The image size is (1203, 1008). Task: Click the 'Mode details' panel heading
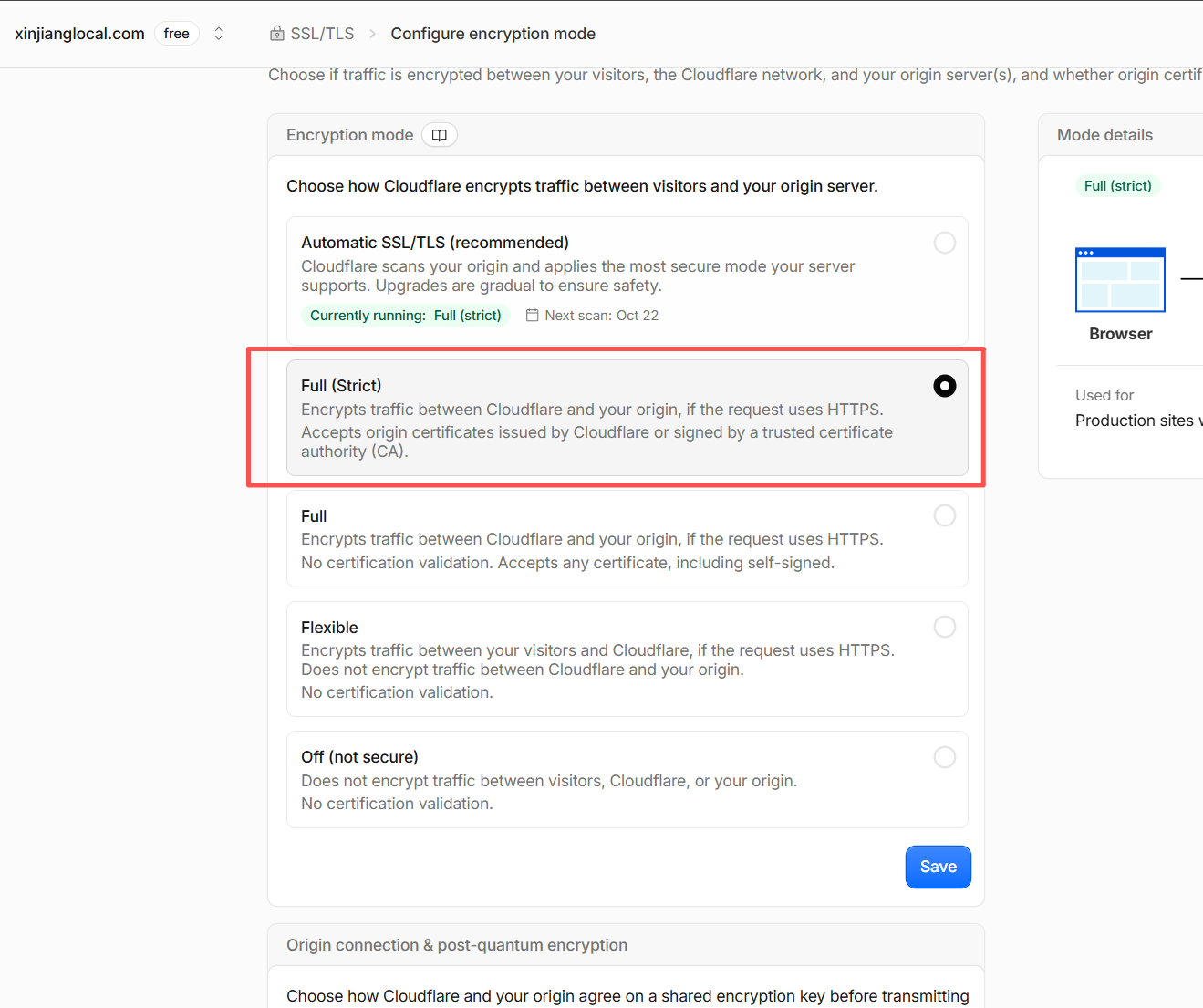(1104, 135)
